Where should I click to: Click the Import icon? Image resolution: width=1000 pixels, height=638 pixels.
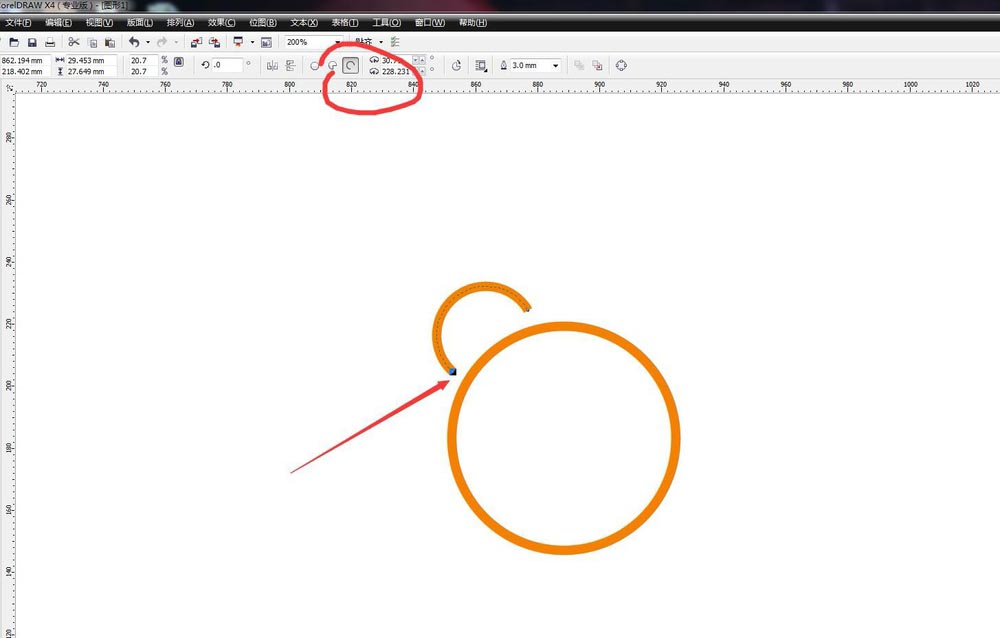tap(196, 42)
